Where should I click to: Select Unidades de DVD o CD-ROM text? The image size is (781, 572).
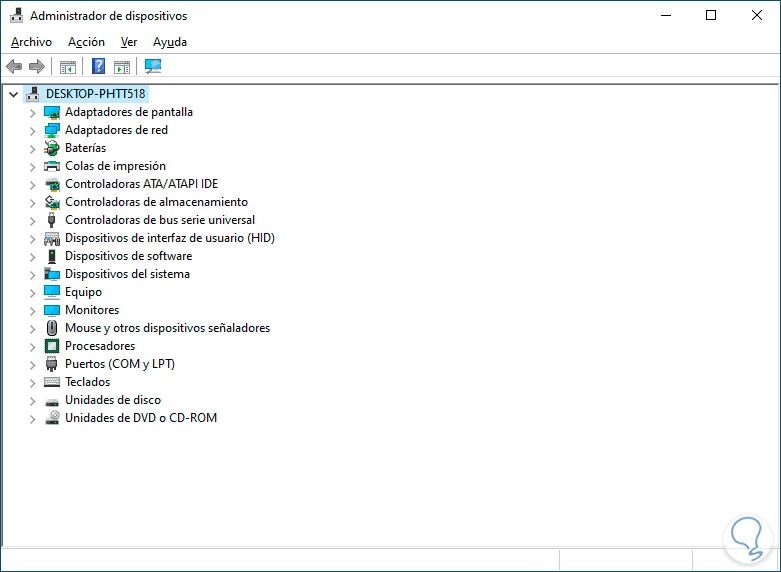coord(141,418)
